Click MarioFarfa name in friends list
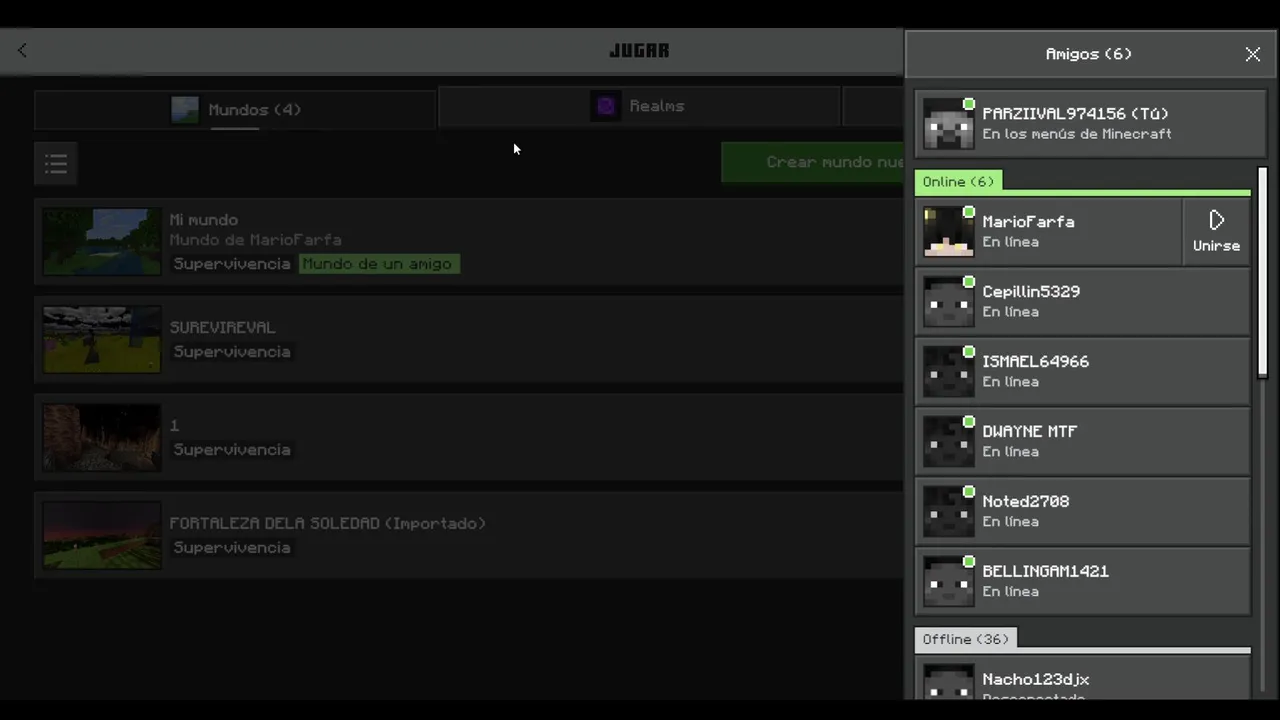Viewport: 1280px width, 720px height. point(1028,221)
